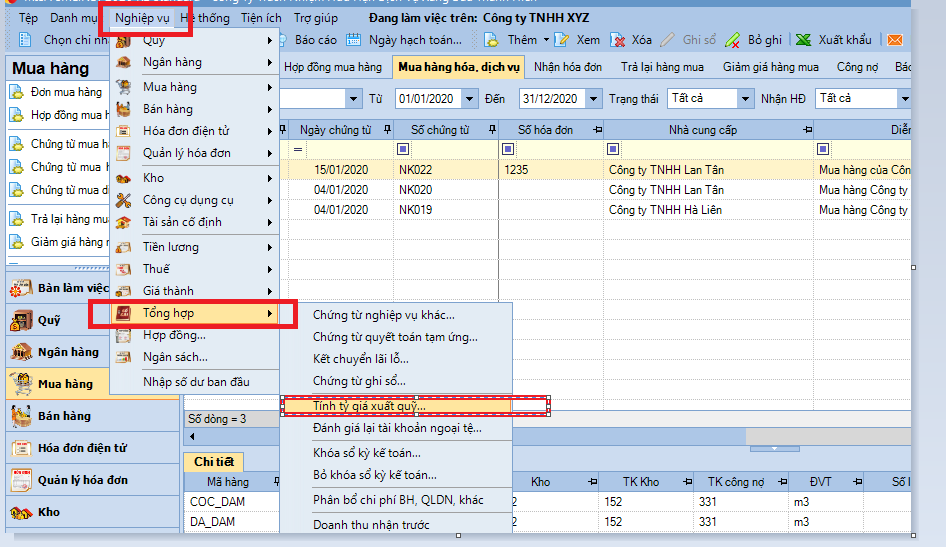
Task: Click the Xóa delete icon
Action: [618, 40]
